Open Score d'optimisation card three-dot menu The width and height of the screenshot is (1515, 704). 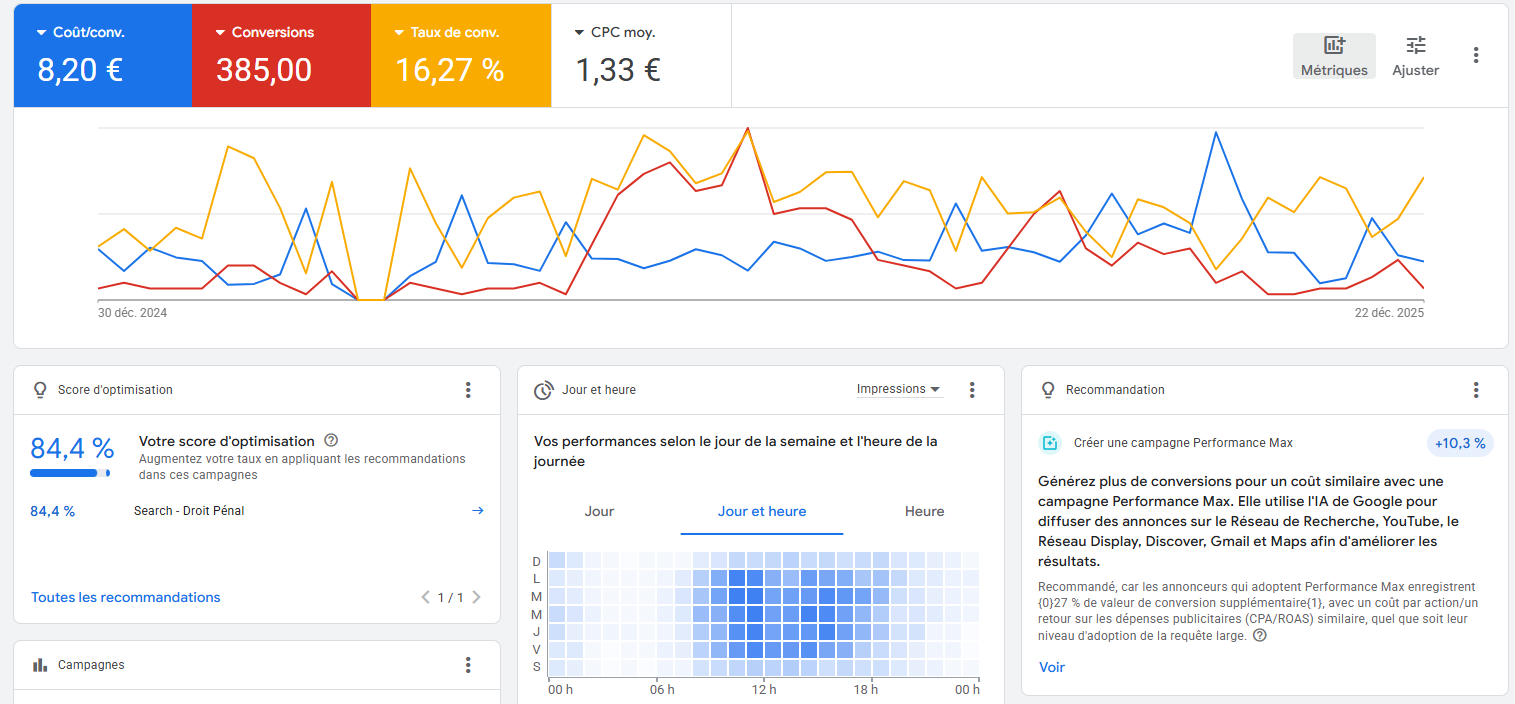[468, 390]
